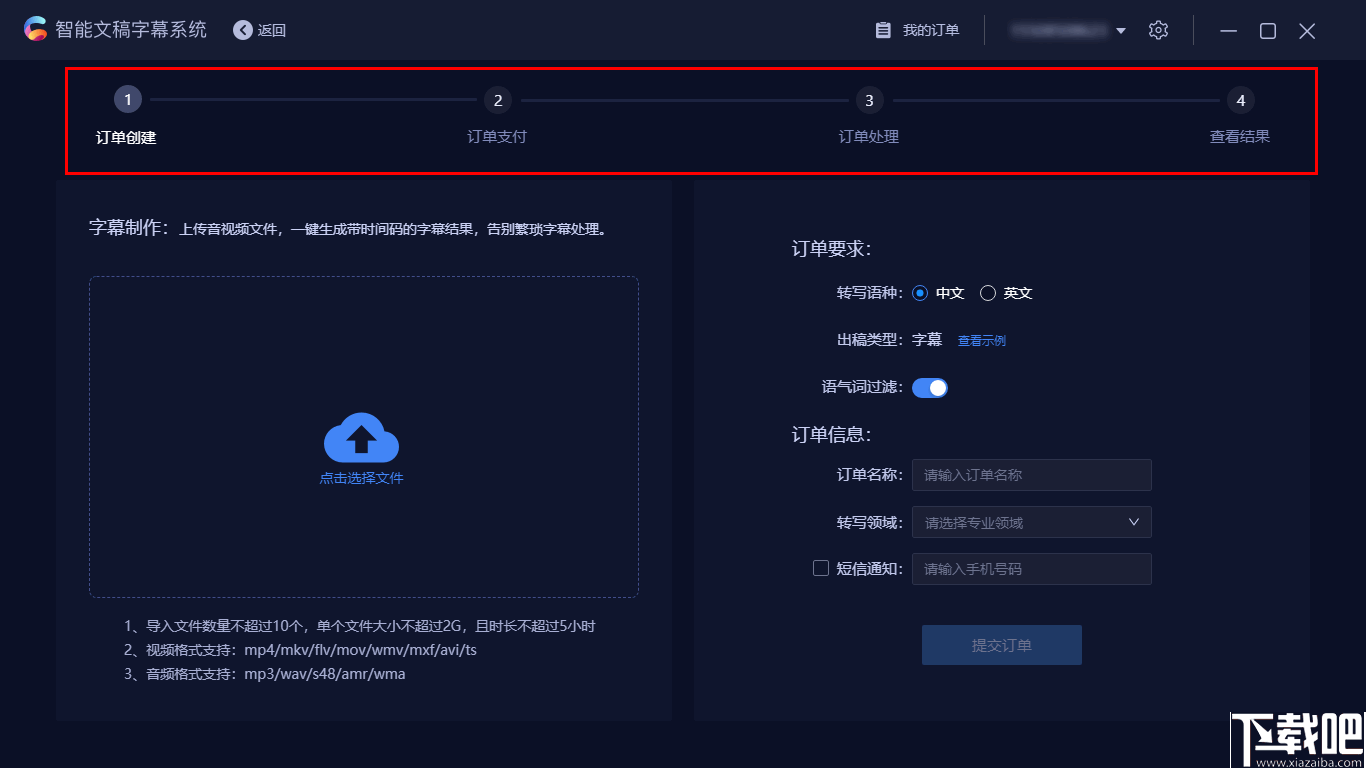Click the 订单名称 input field
The image size is (1366, 768).
click(1031, 475)
